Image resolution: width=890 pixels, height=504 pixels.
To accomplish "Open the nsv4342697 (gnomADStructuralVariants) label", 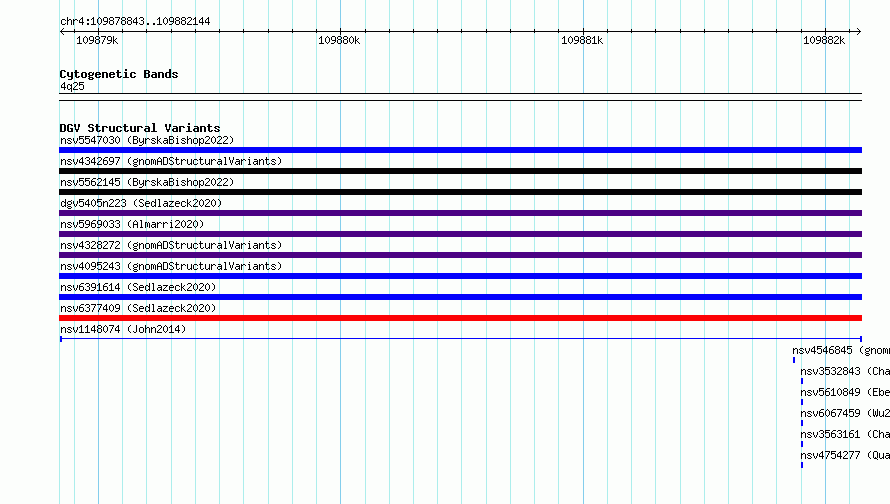I will (171, 161).
